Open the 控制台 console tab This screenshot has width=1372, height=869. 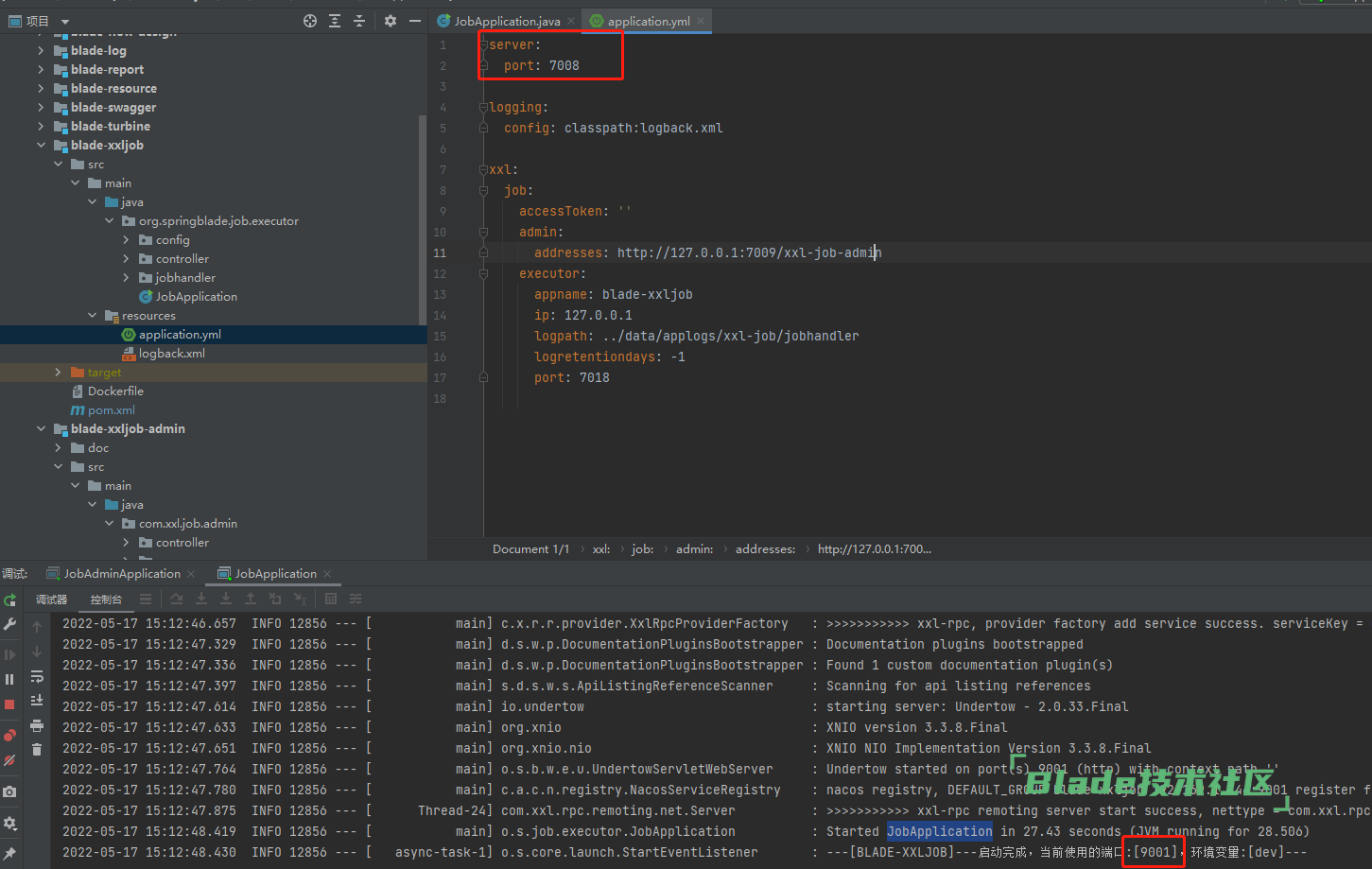[106, 599]
